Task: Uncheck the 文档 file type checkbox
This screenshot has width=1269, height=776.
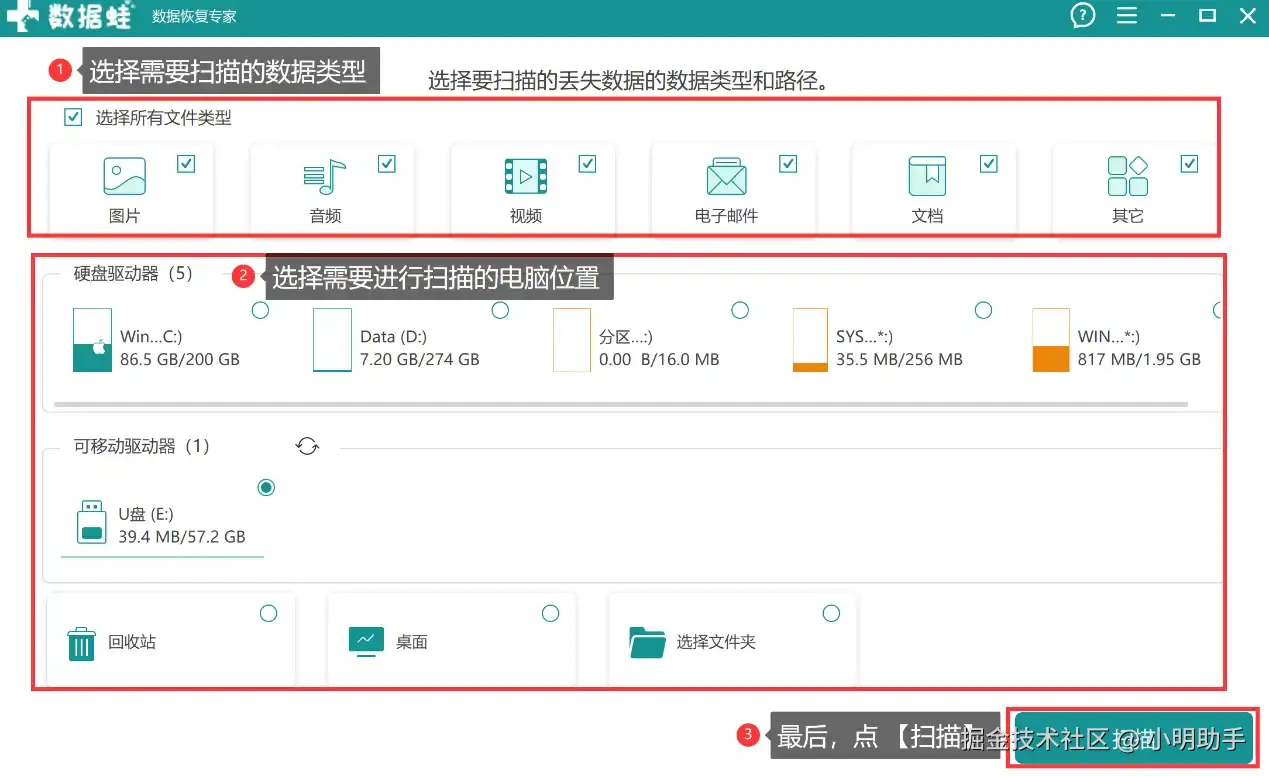Action: (989, 164)
